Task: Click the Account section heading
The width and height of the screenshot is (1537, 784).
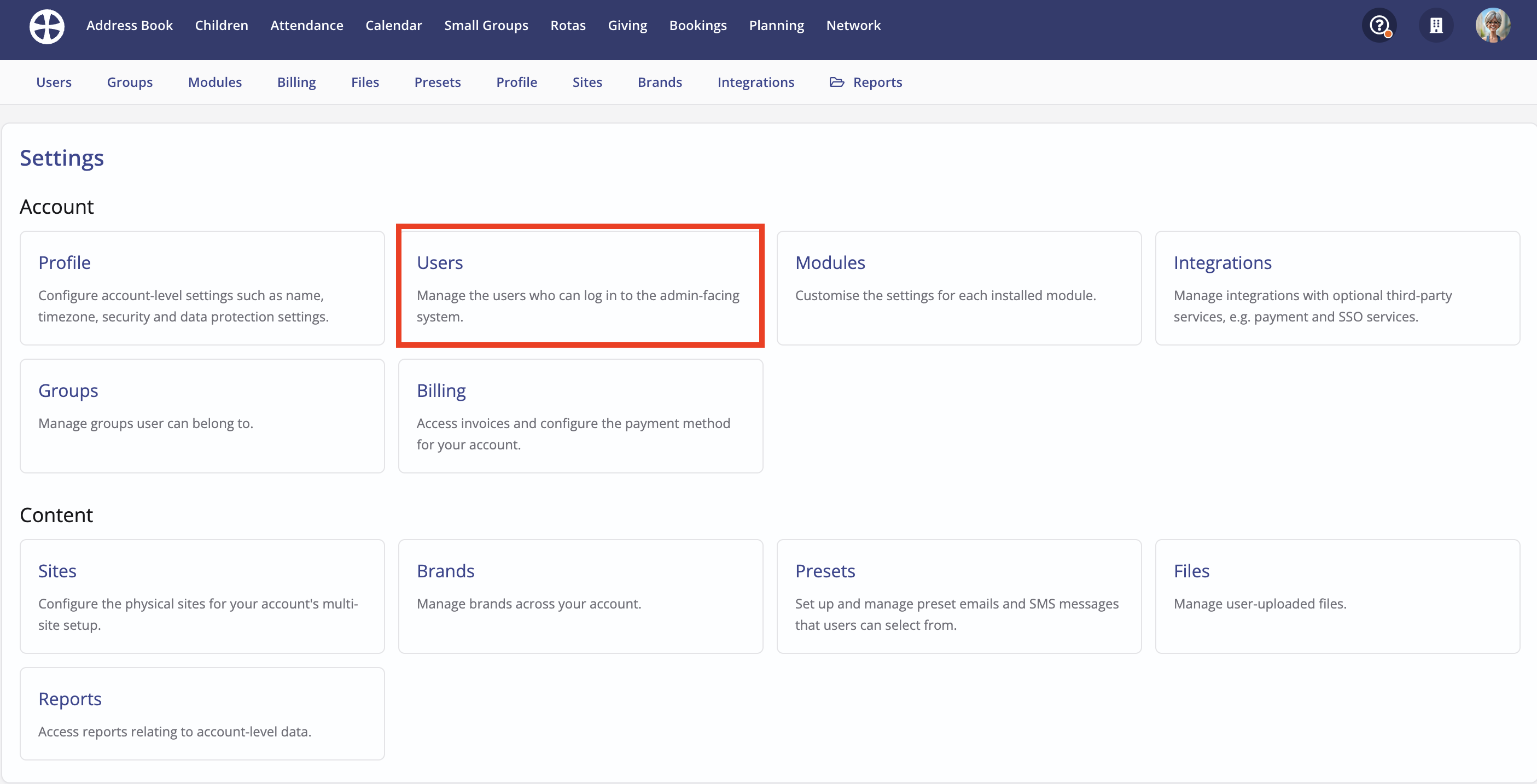Action: point(57,206)
